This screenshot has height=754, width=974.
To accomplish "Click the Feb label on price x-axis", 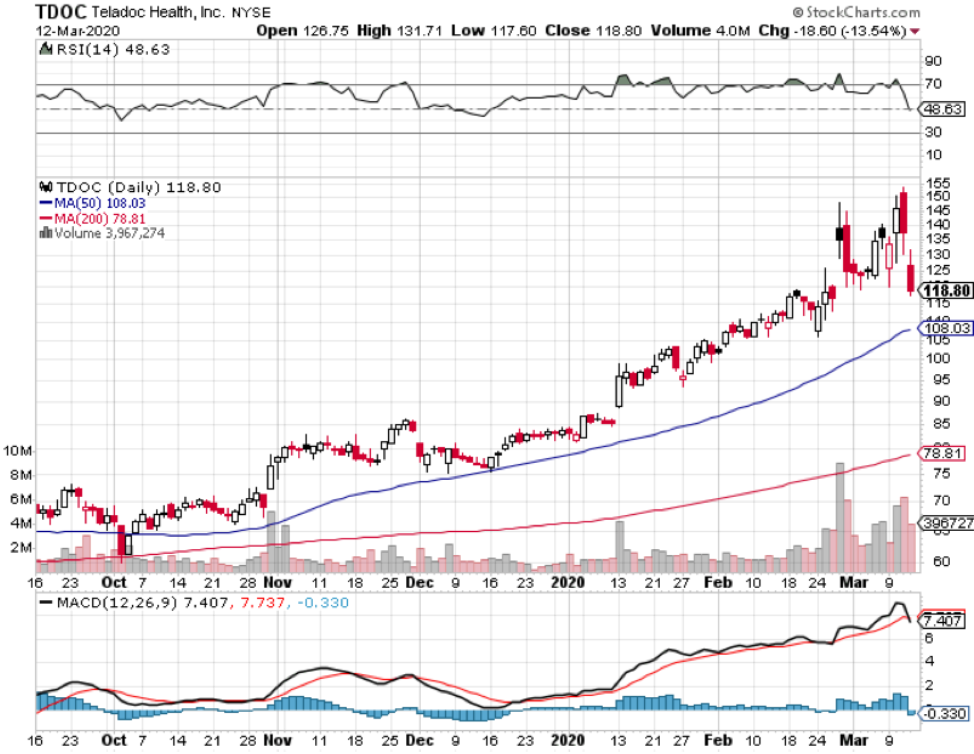I will pos(718,583).
